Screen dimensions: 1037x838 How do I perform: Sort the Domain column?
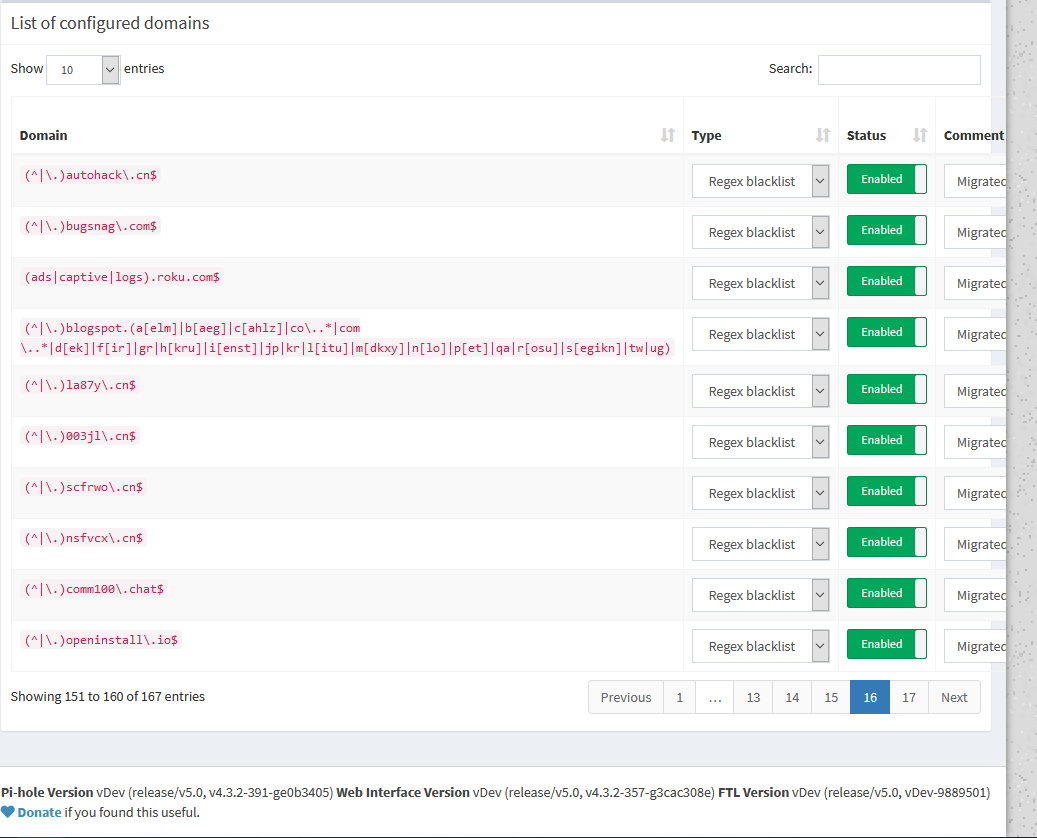tap(666, 135)
